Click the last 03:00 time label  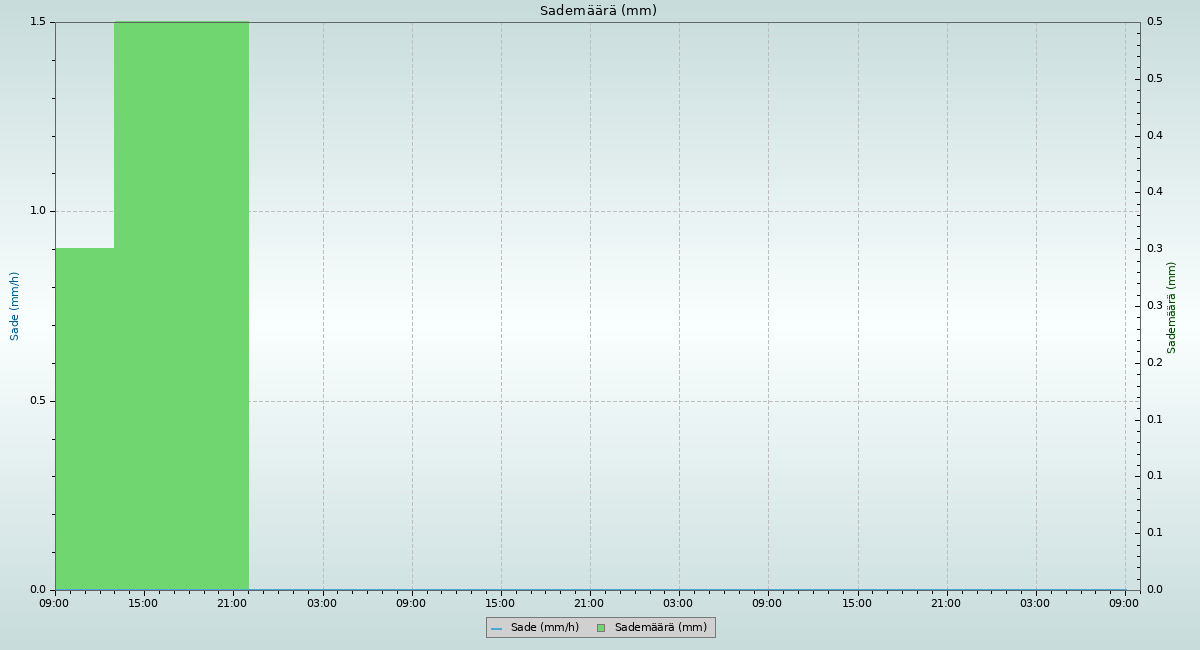click(1035, 603)
